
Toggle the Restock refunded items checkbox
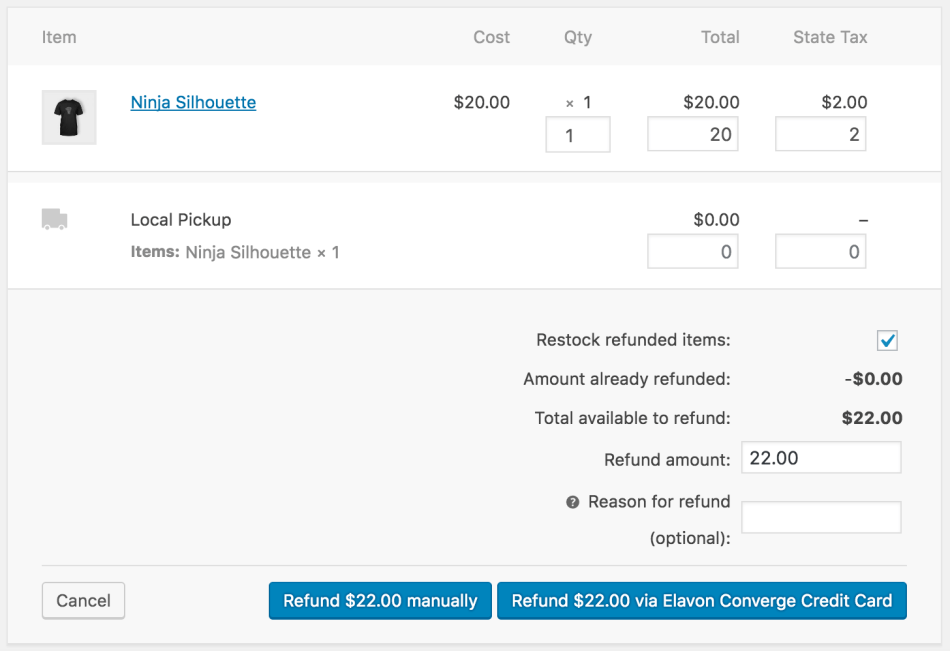pyautogui.click(x=887, y=341)
